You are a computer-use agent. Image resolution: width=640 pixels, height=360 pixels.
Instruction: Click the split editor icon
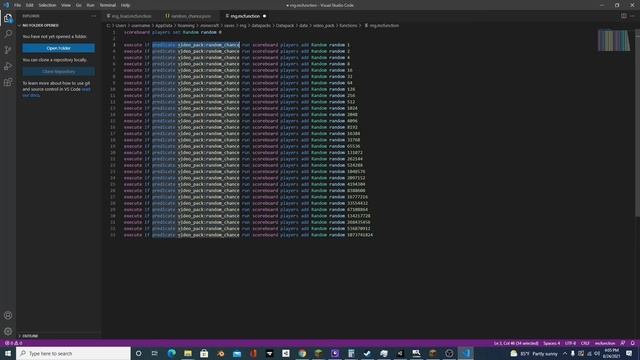click(x=624, y=16)
